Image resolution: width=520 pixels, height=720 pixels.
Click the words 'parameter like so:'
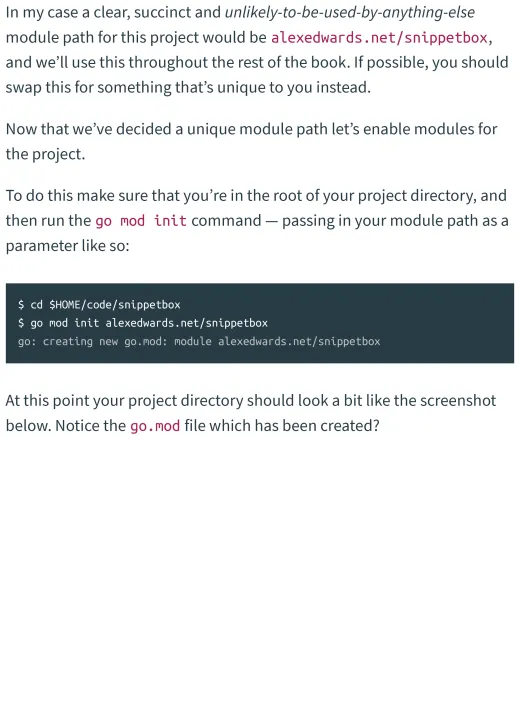point(68,246)
